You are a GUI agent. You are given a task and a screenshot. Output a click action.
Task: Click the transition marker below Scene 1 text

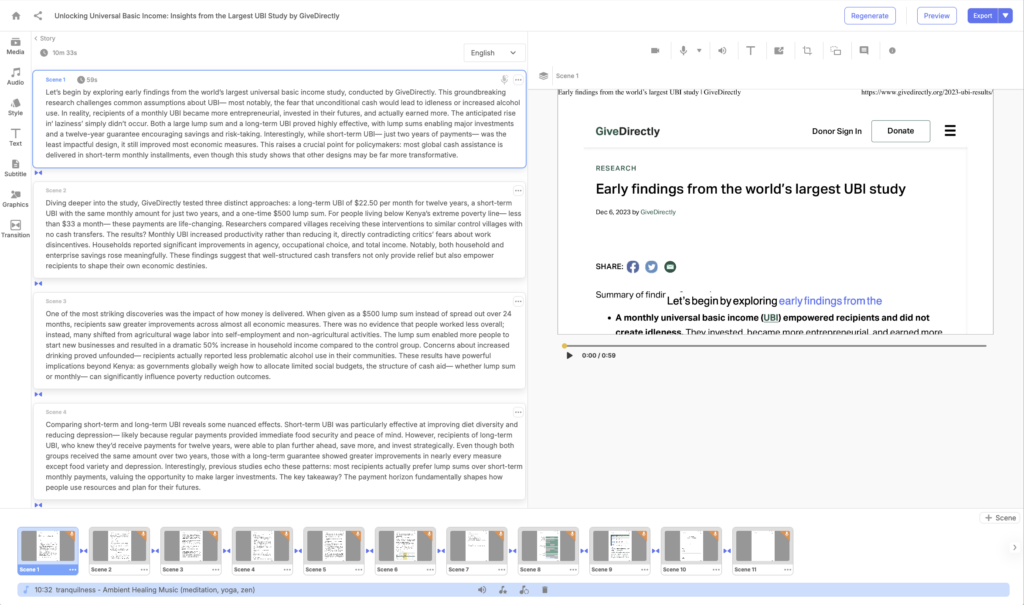tap(39, 173)
